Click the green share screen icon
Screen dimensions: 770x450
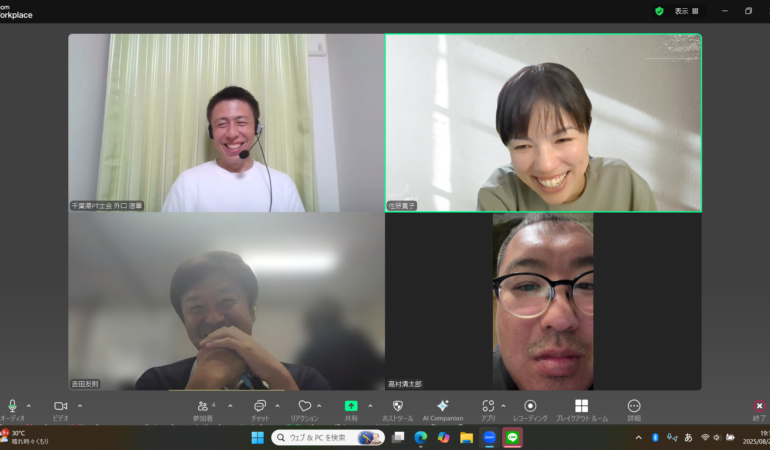[351, 406]
